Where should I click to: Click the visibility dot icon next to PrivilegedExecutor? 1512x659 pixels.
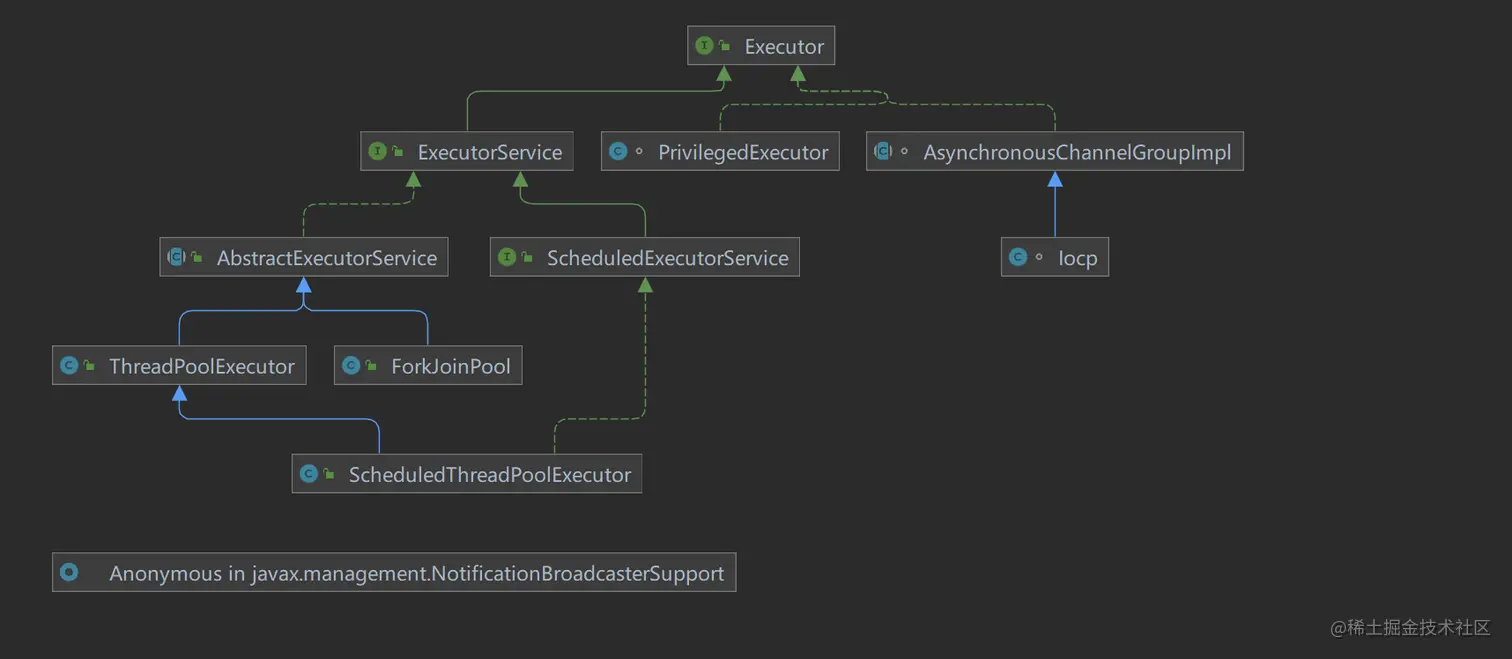637,151
